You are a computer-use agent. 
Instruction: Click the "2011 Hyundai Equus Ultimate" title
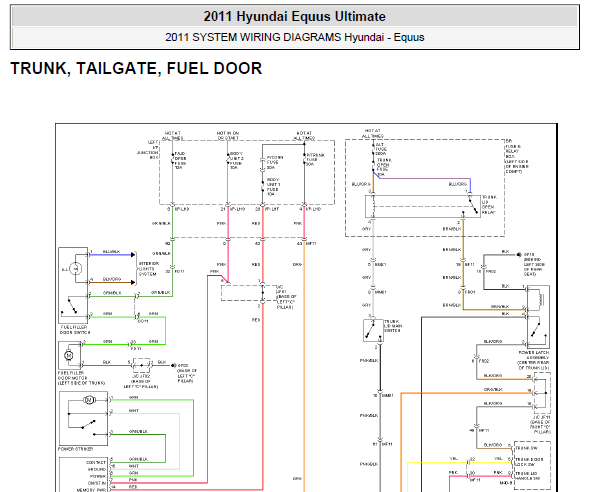point(294,17)
